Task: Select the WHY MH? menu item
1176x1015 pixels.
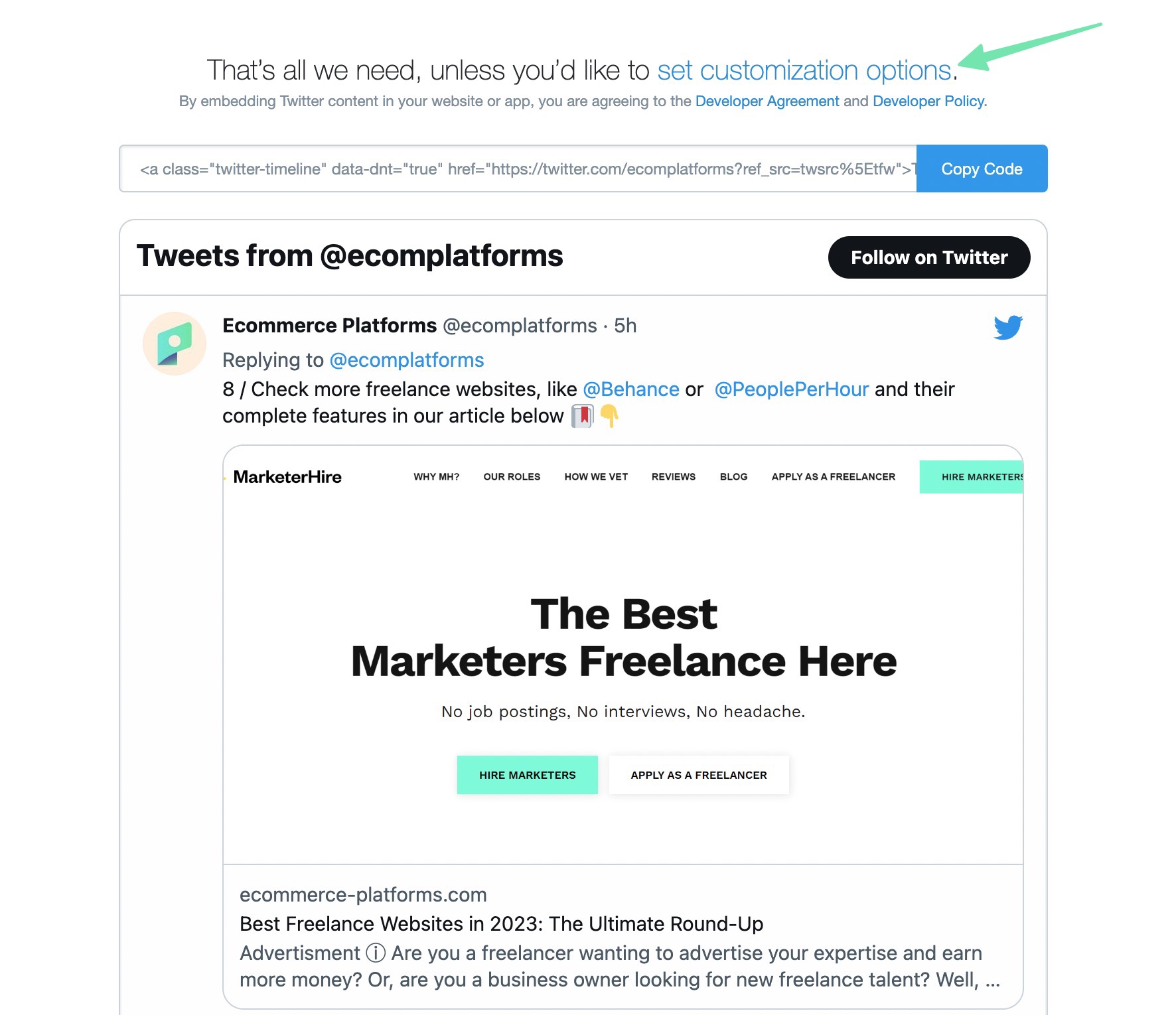Action: pos(436,477)
